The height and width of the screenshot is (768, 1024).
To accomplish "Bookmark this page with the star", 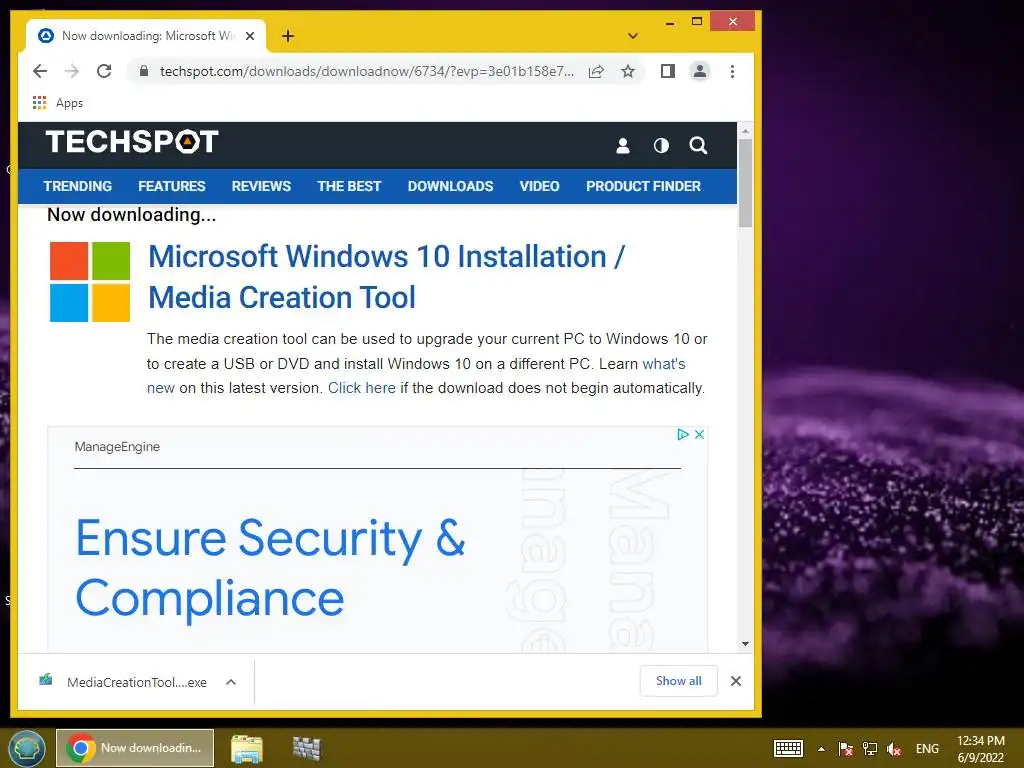I will tap(628, 71).
